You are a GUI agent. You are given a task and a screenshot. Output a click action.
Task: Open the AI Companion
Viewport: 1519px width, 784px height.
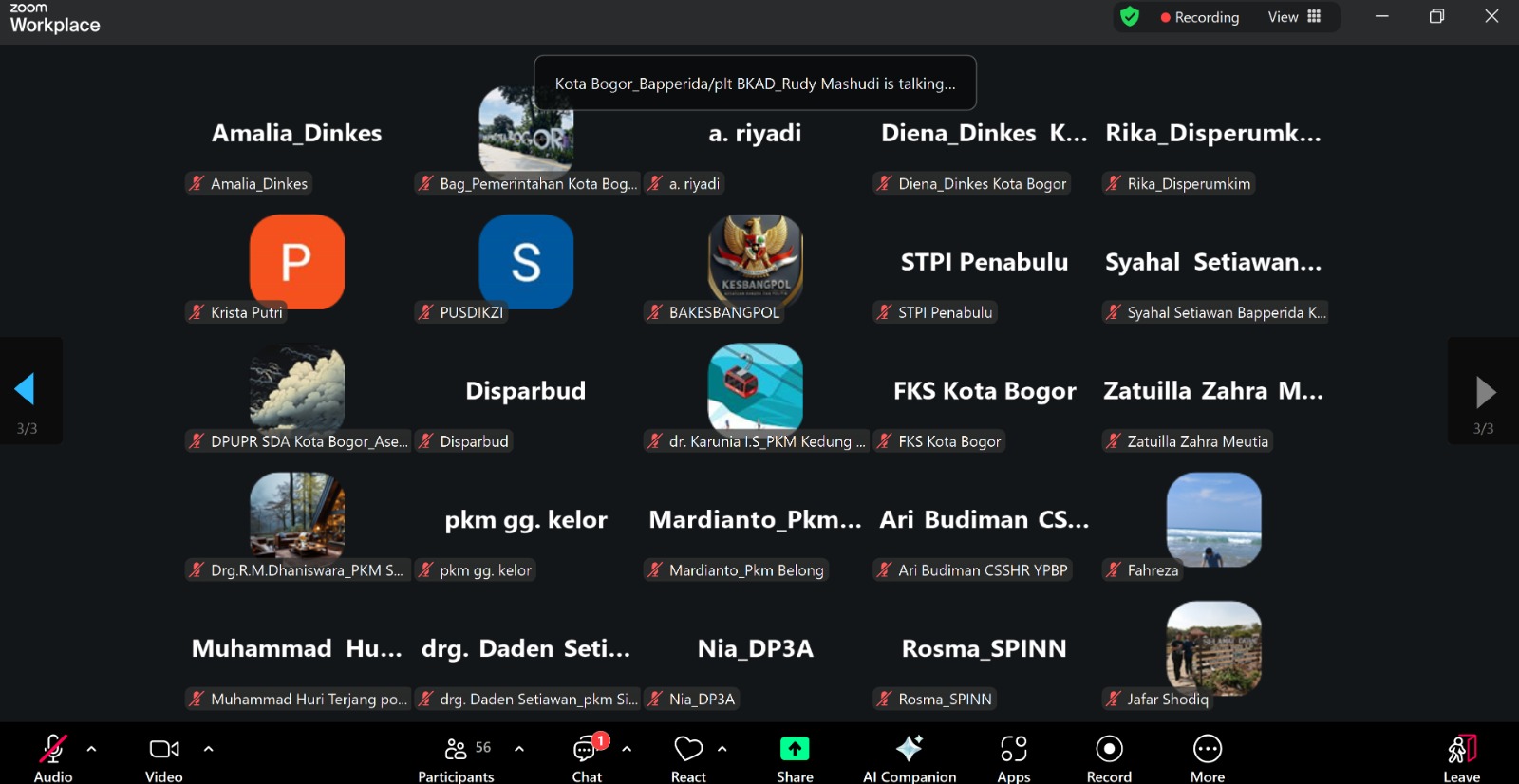pyautogui.click(x=909, y=758)
